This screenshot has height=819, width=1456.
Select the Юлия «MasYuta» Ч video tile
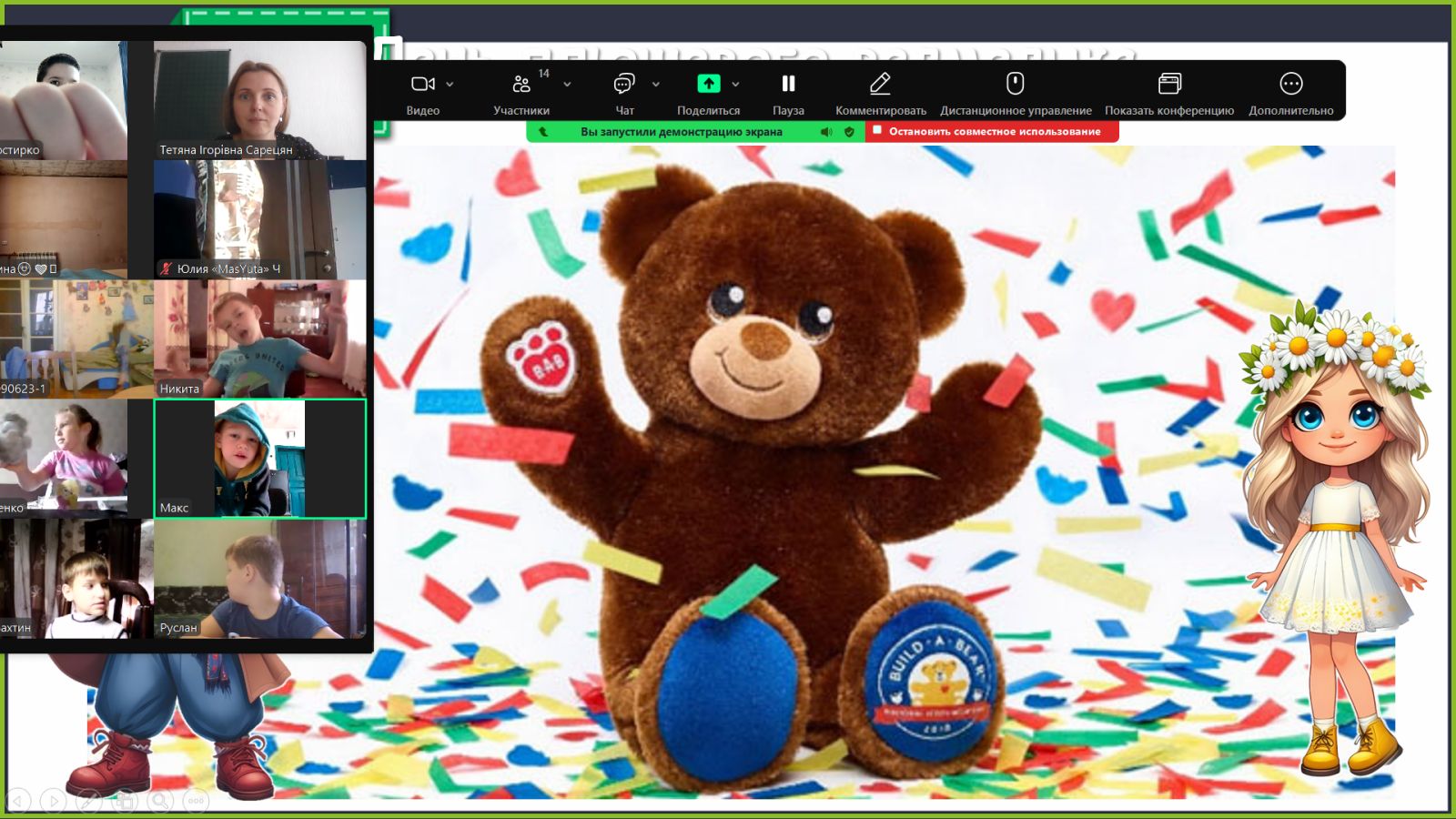260,219
